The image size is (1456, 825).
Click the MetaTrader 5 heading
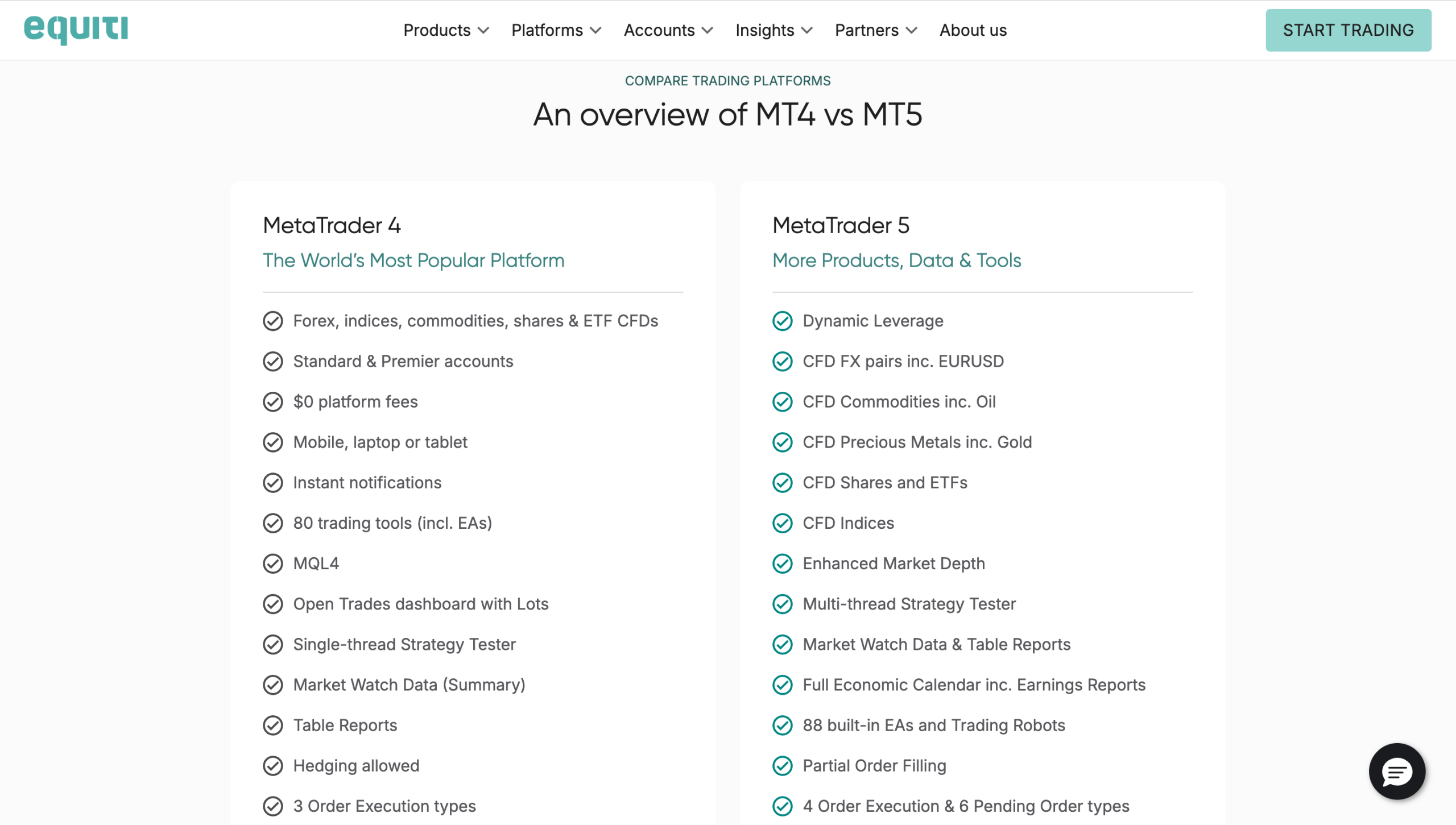(x=841, y=226)
